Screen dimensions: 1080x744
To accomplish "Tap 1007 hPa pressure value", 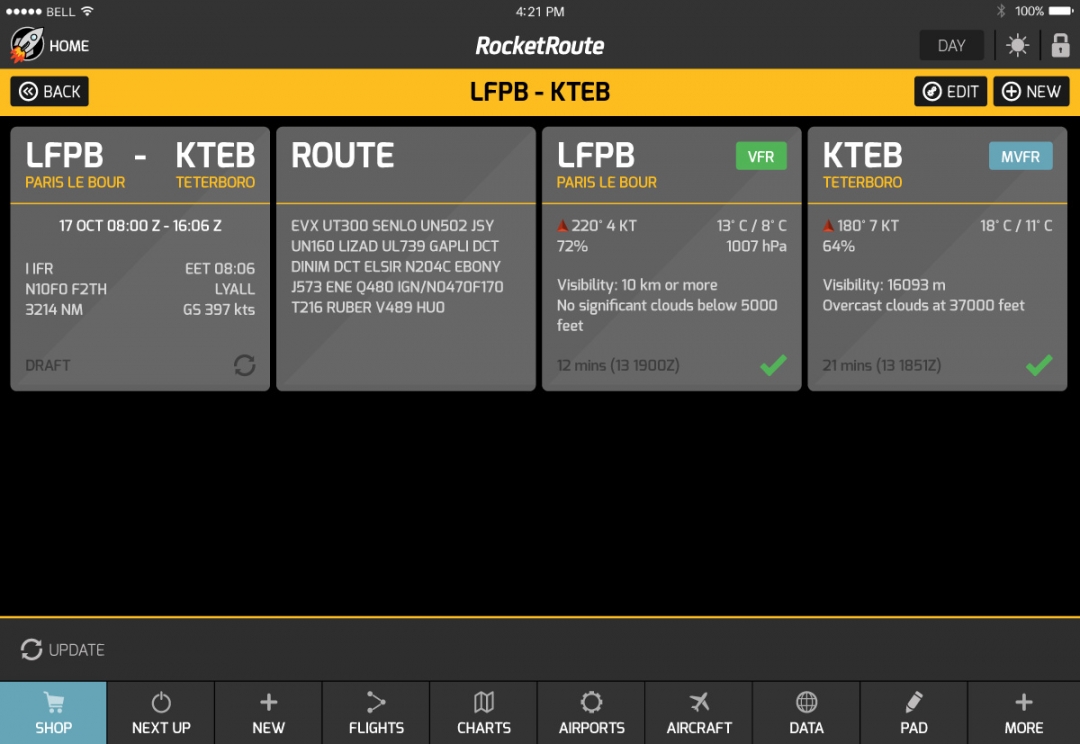I will point(756,247).
